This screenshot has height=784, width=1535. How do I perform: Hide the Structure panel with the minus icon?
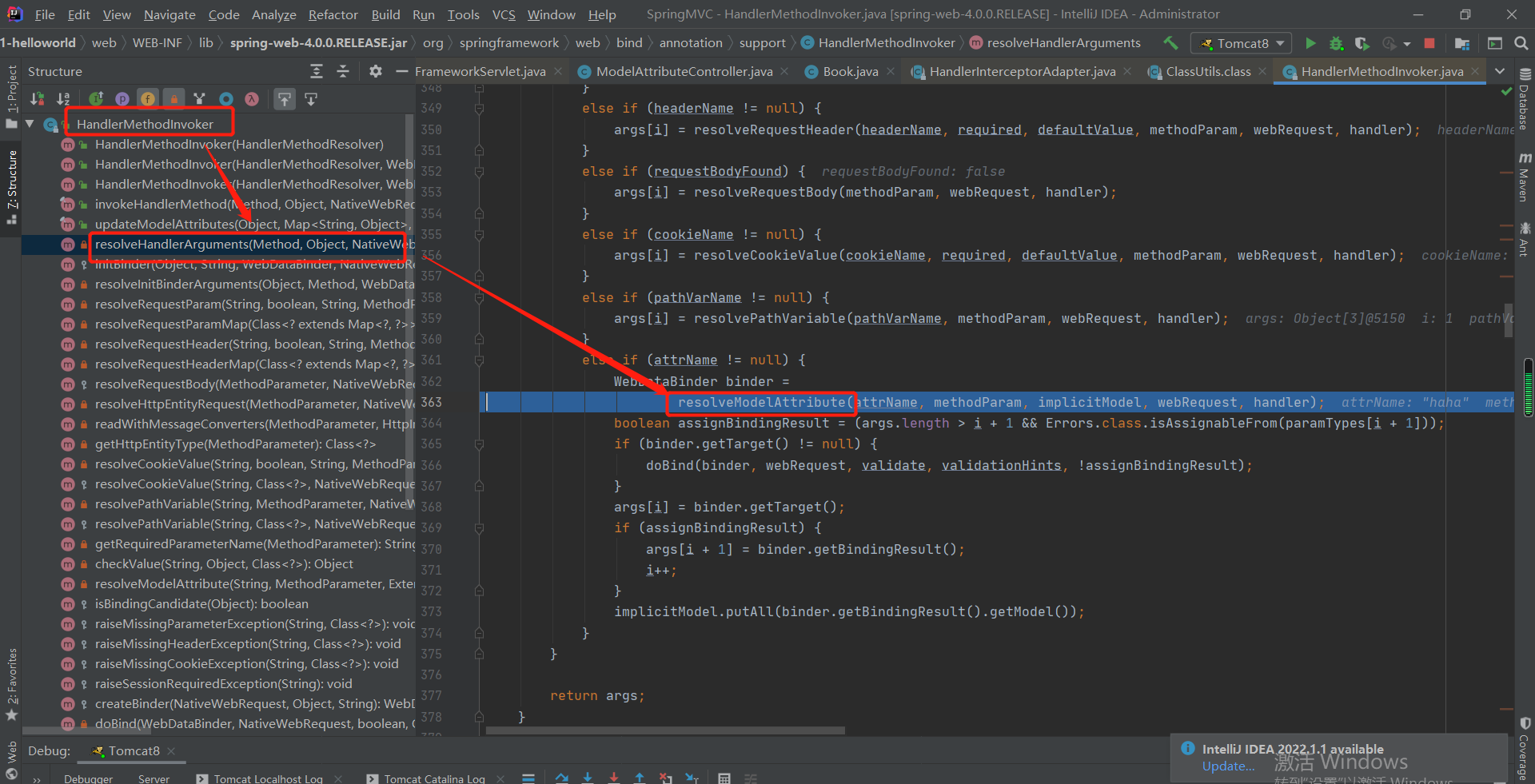tap(401, 71)
